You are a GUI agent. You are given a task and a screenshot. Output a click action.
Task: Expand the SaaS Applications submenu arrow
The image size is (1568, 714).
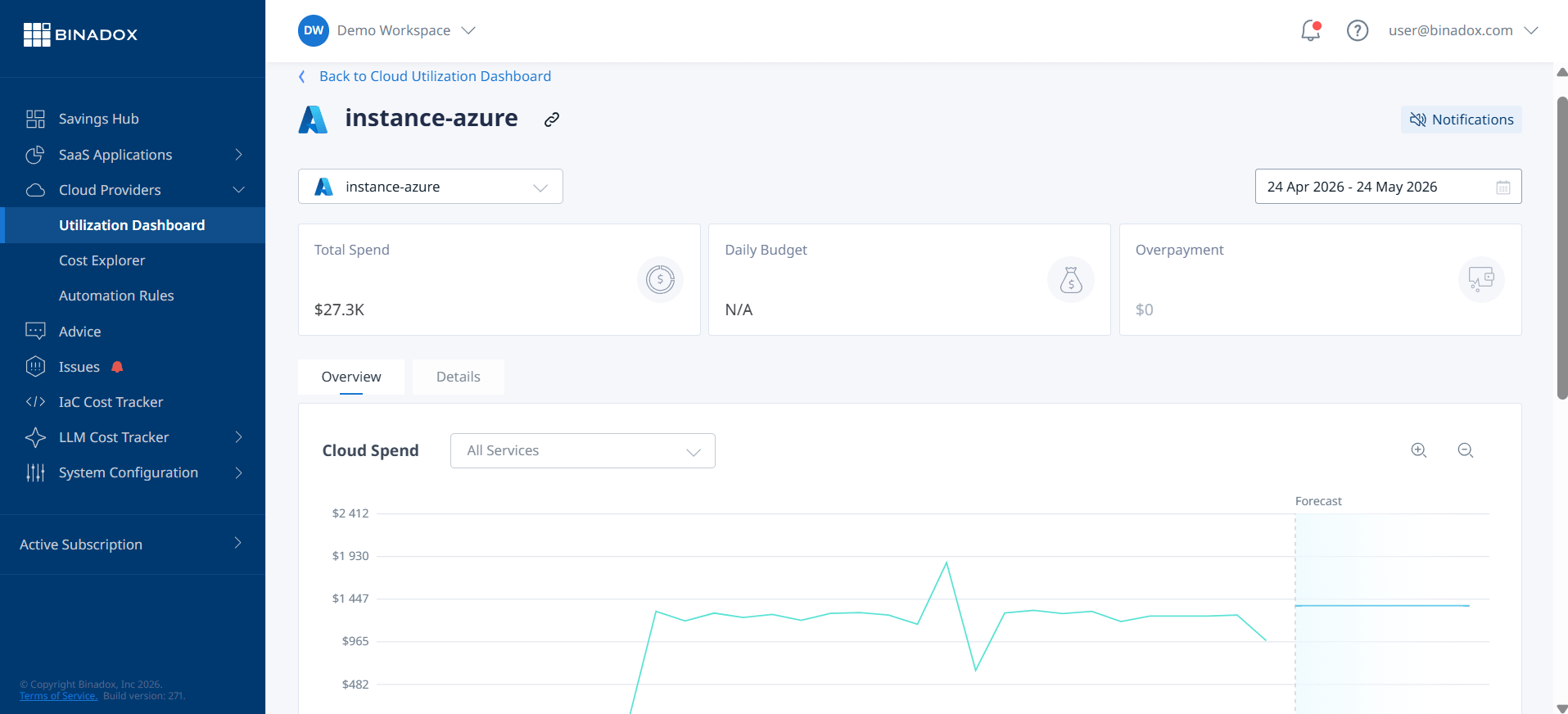[239, 155]
